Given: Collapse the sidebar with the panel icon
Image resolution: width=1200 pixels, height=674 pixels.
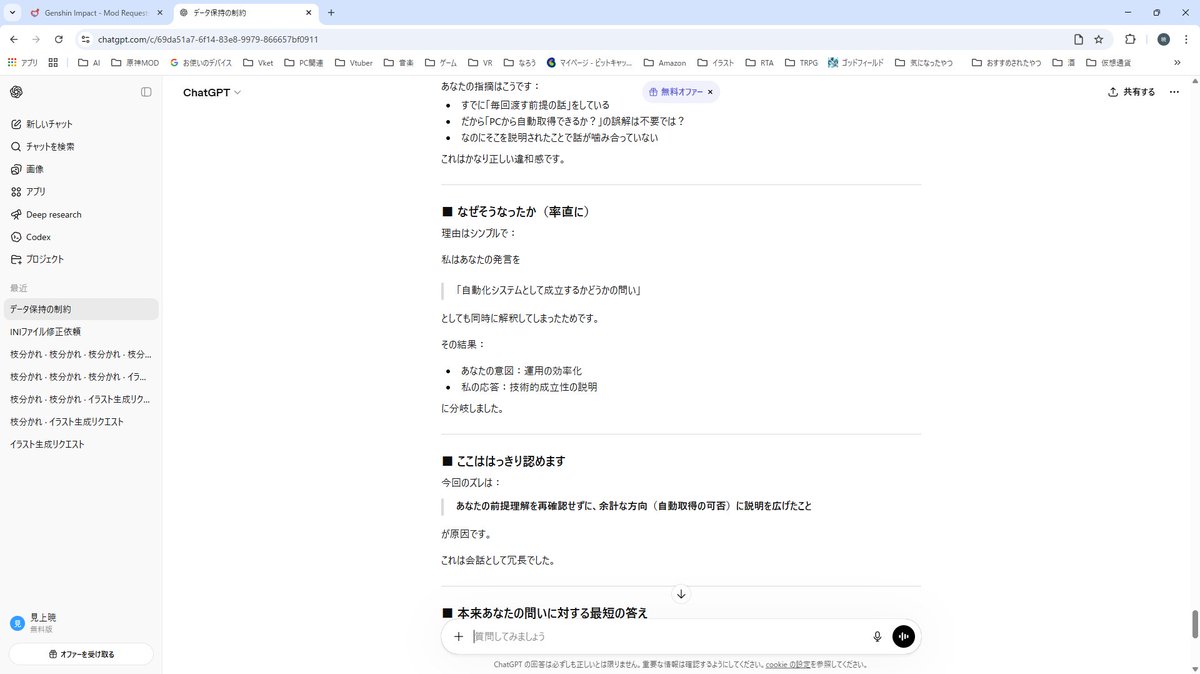Looking at the screenshot, I should click(146, 92).
